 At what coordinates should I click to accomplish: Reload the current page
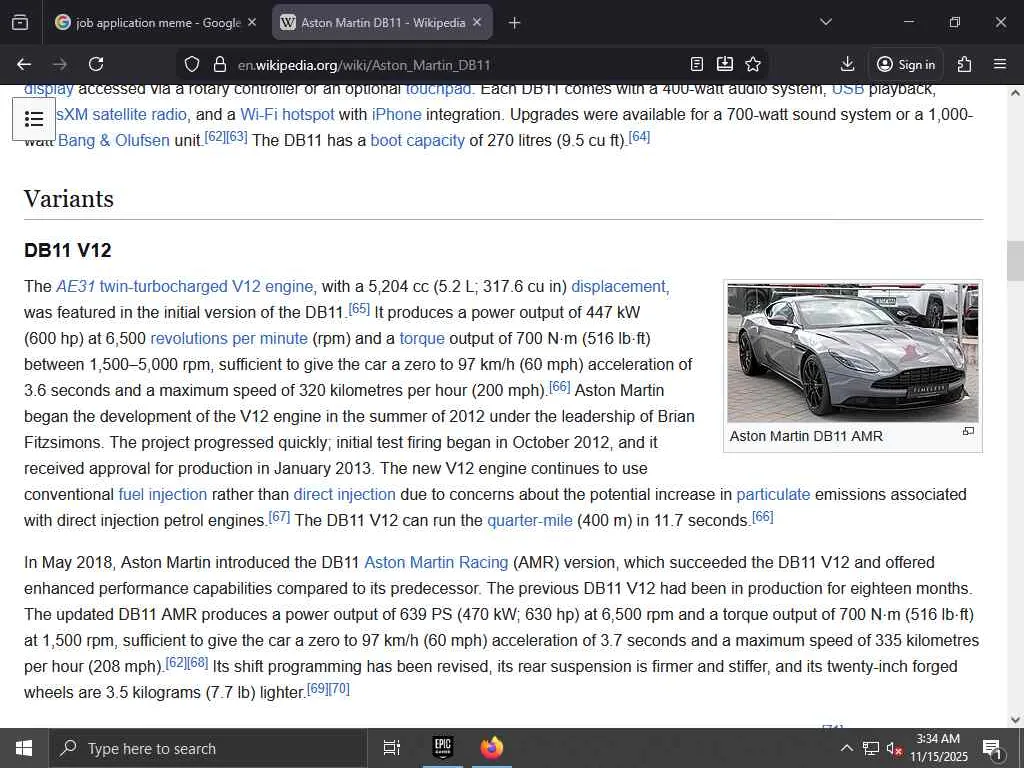pos(96,65)
